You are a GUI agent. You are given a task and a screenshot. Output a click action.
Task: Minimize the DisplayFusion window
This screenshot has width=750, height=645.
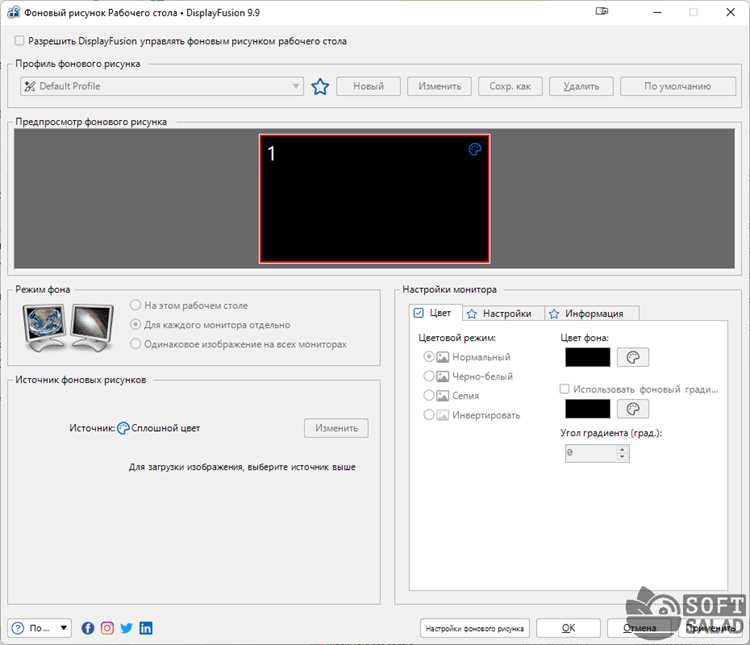click(657, 12)
